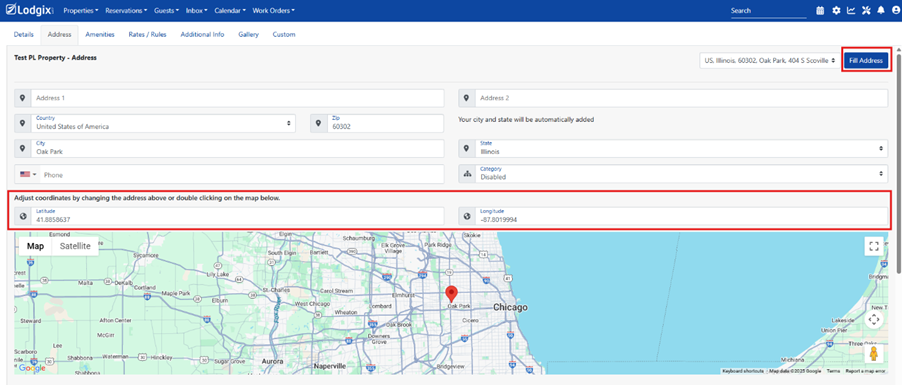Select the Address tab

point(60,35)
